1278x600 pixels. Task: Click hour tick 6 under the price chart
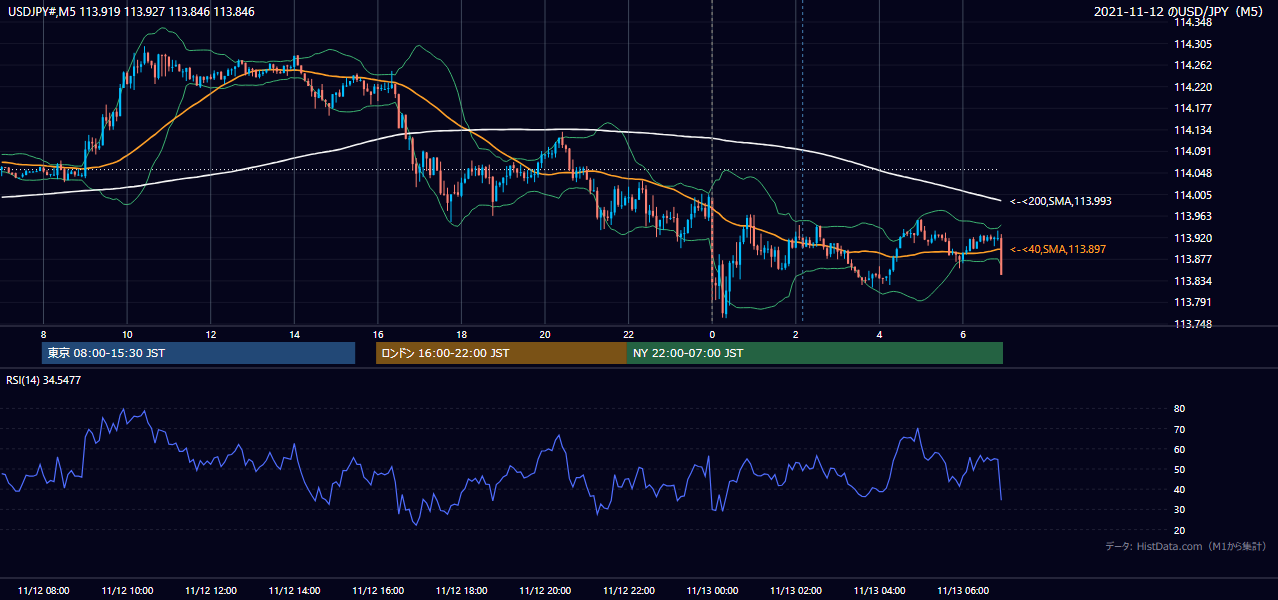963,334
